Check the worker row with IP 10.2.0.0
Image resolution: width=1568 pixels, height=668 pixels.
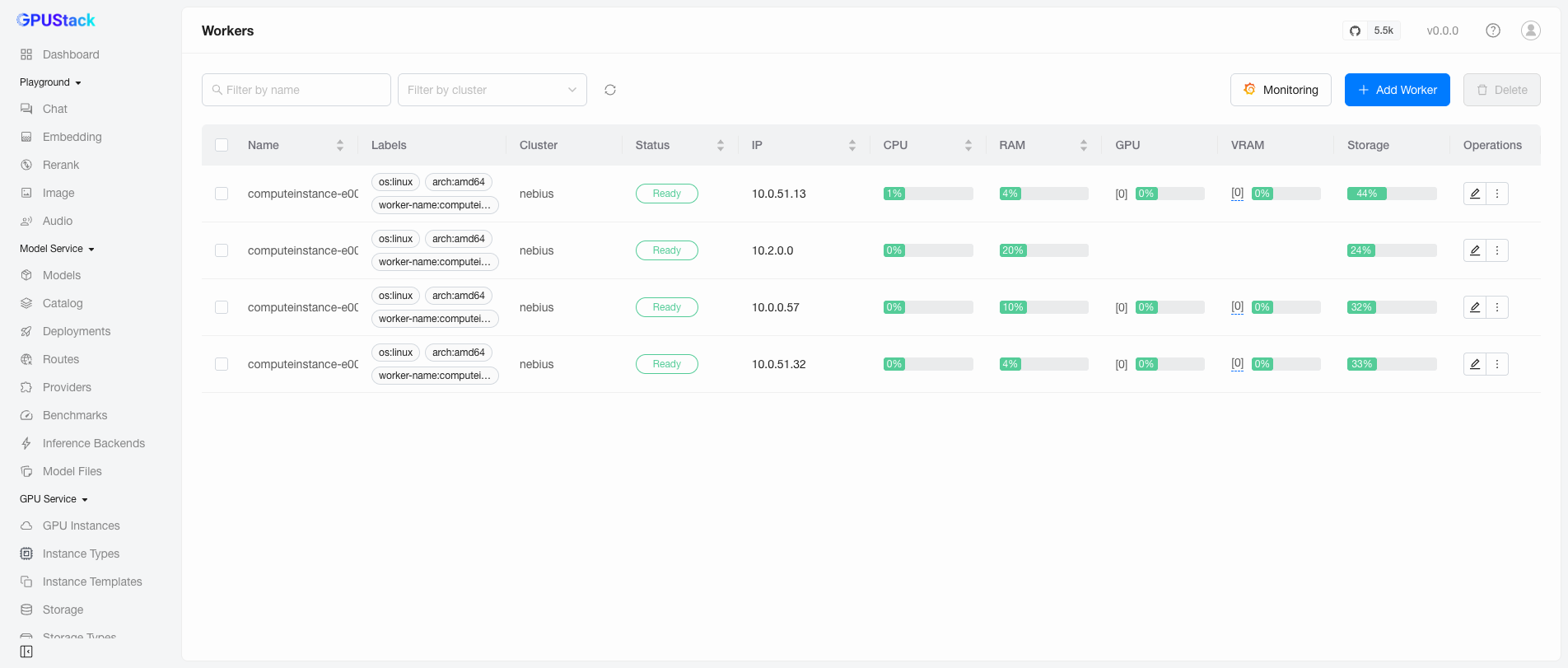point(222,250)
